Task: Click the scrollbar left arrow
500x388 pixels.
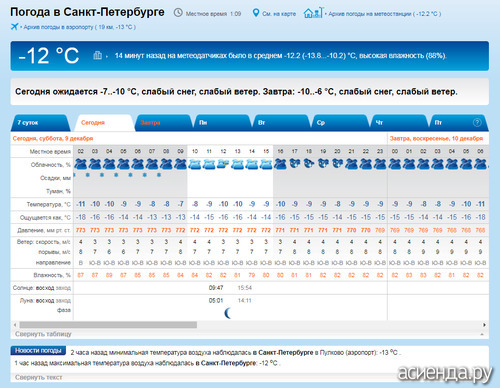Action: 15,325
